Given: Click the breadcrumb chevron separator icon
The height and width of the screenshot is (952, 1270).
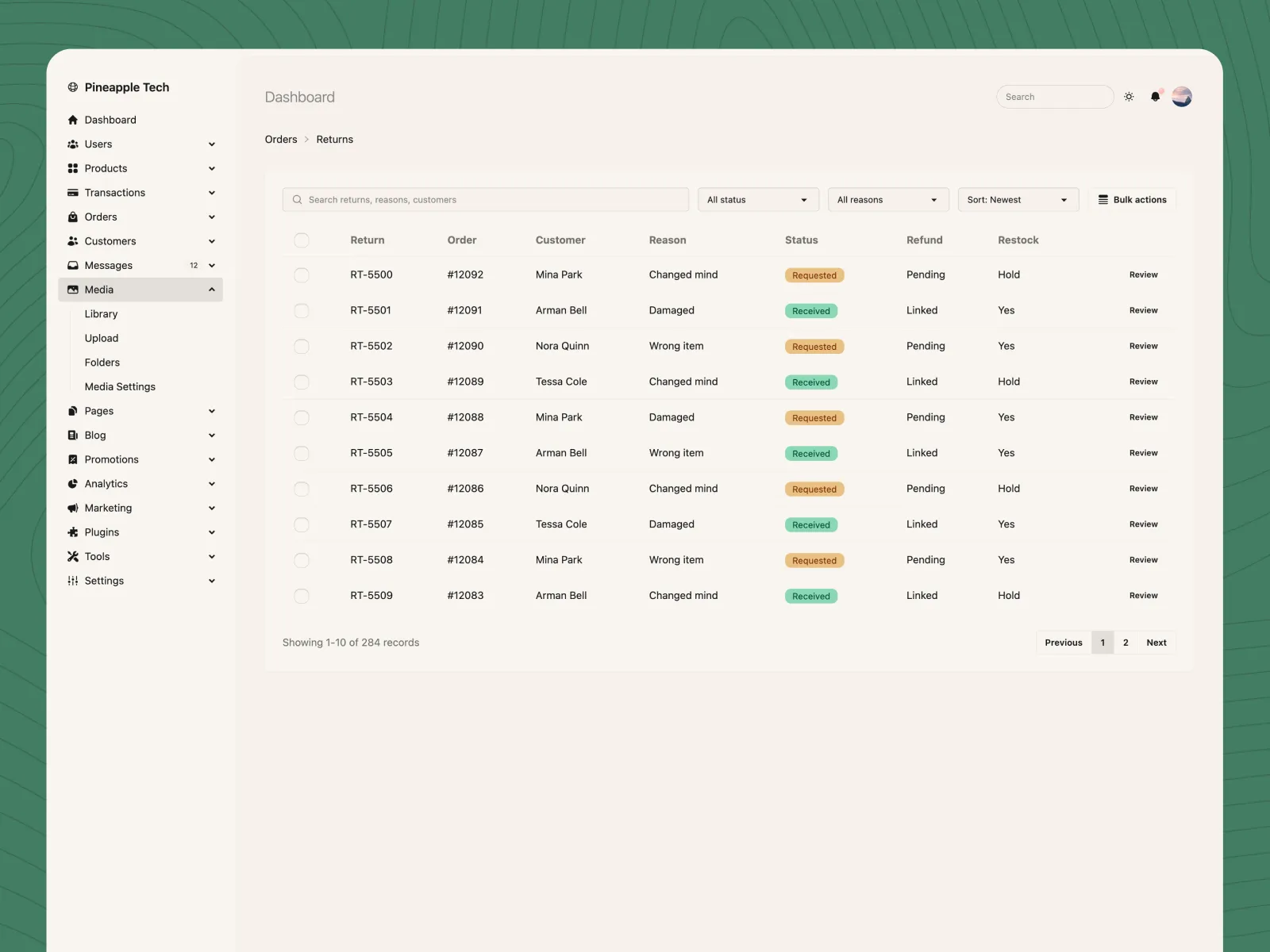Looking at the screenshot, I should [x=307, y=140].
